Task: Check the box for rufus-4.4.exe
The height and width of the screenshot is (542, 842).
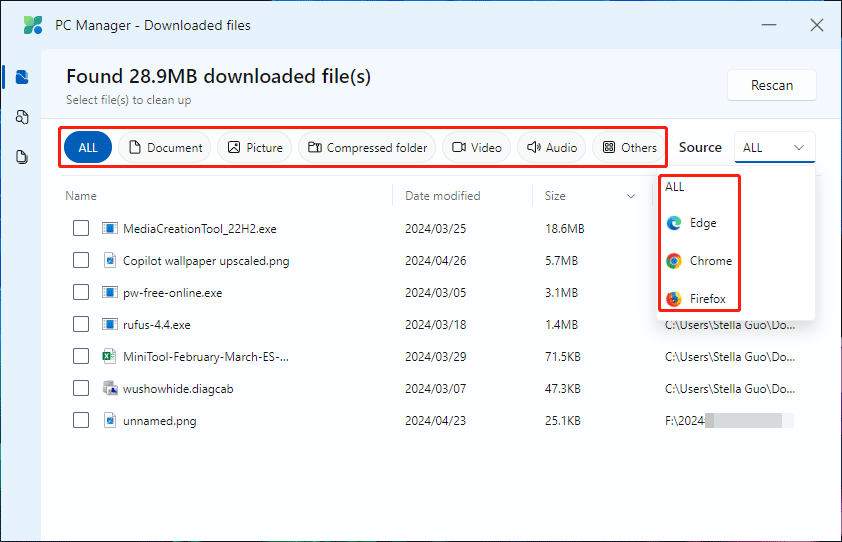Action: click(x=81, y=324)
